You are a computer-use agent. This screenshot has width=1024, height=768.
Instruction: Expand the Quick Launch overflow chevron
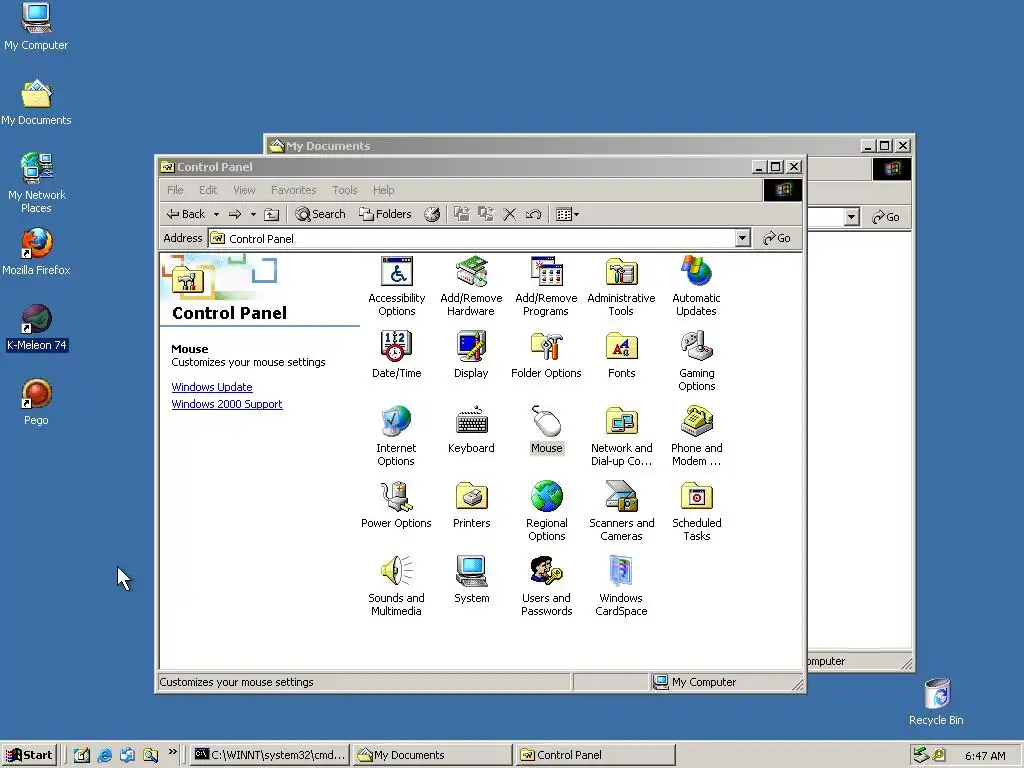tap(172, 752)
